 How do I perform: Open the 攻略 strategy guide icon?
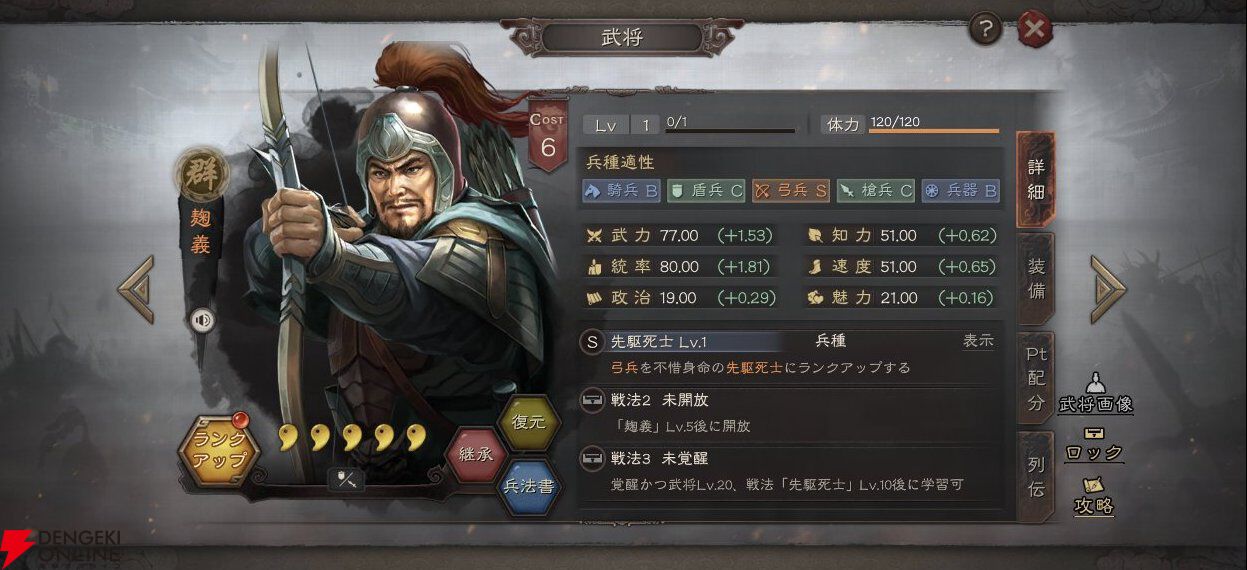[x=1094, y=496]
